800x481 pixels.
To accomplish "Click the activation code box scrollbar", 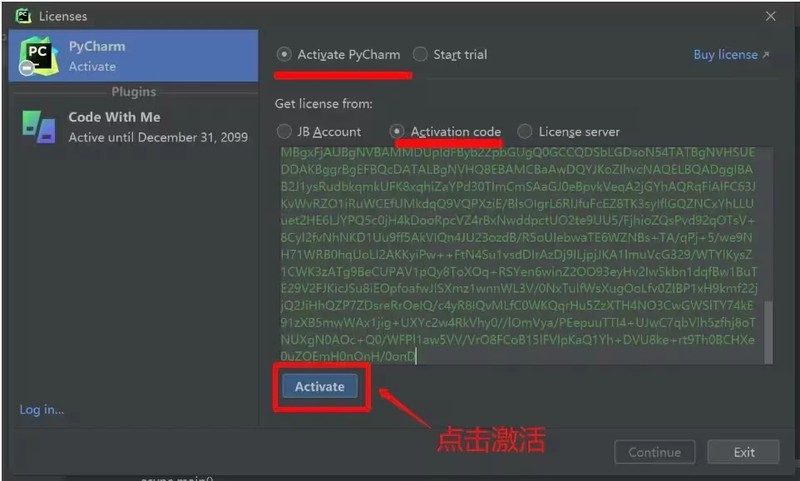I will click(768, 332).
